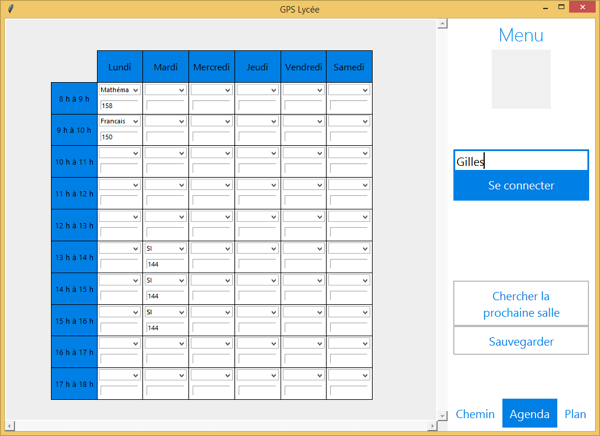Click horizontal scrollbar left arrow
The image size is (600, 436).
point(10,425)
